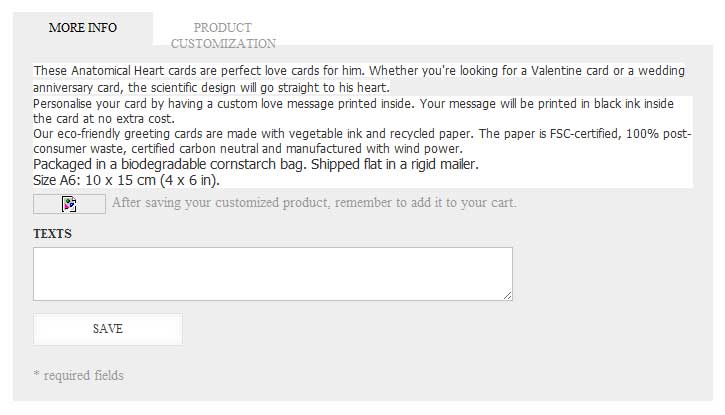Viewport: 725px width, 415px height.
Task: Click the 'no extra cost' phrase
Action: (x=136, y=119)
